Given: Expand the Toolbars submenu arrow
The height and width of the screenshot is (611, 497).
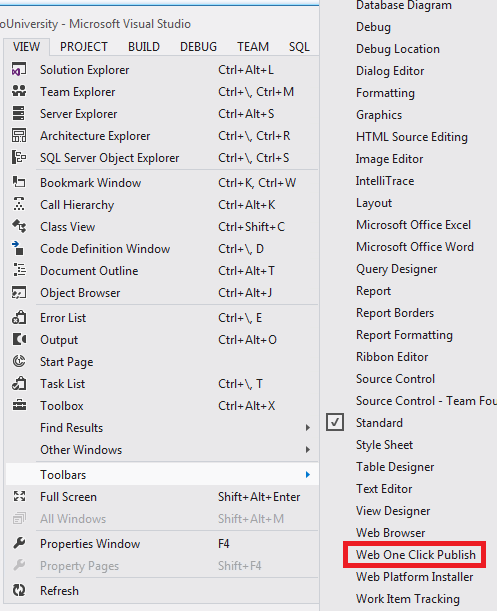Looking at the screenshot, I should point(308,474).
